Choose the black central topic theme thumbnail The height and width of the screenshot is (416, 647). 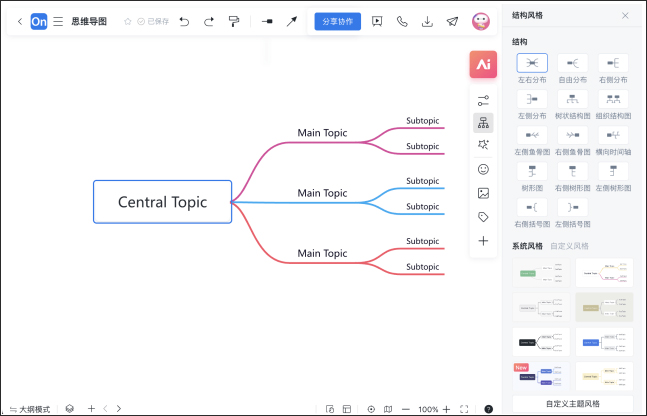541,342
